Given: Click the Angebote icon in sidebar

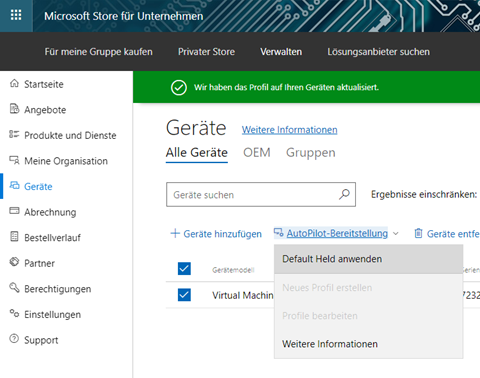Looking at the screenshot, I should tap(14, 109).
